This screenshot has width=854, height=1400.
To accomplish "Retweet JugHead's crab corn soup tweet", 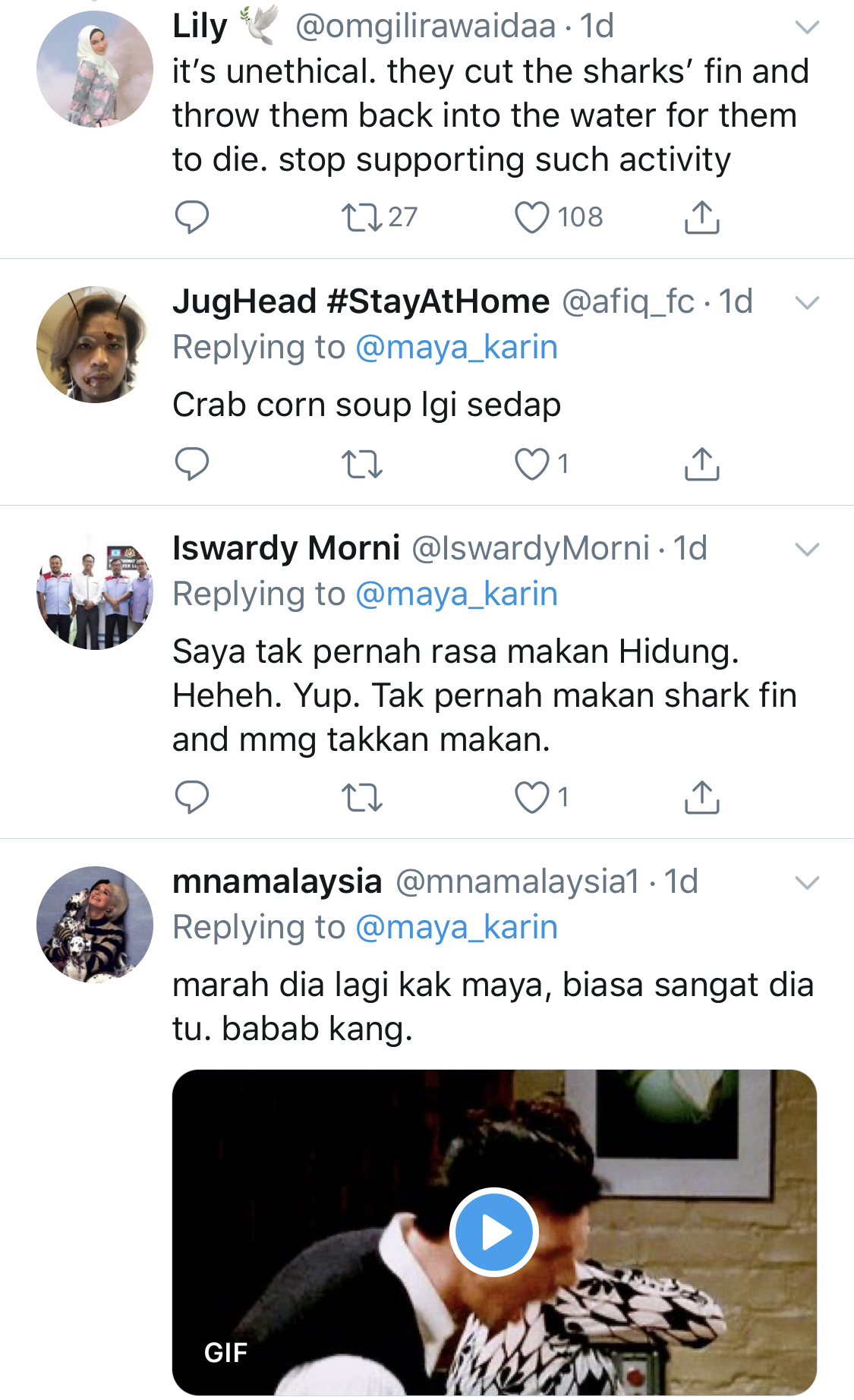I will 361,464.
